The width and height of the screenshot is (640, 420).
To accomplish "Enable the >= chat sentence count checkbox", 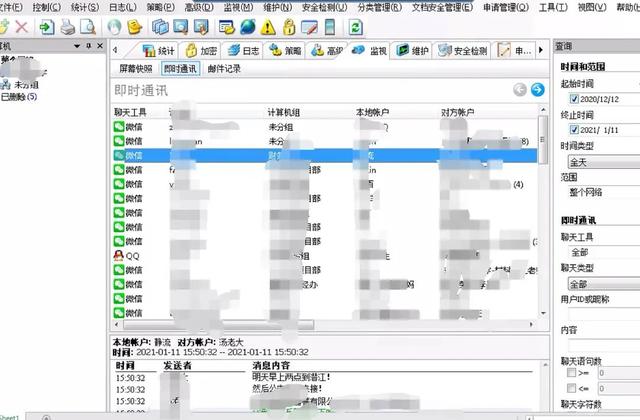I will pyautogui.click(x=572, y=372).
